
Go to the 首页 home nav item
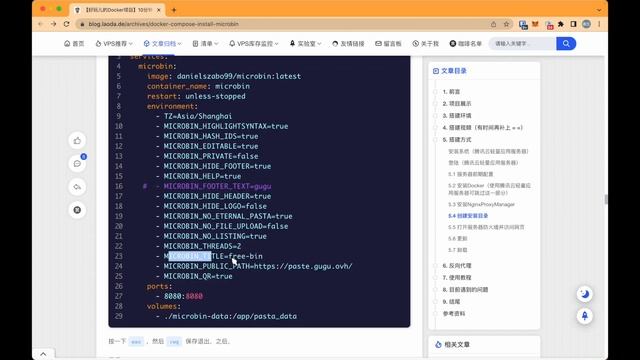click(x=74, y=44)
